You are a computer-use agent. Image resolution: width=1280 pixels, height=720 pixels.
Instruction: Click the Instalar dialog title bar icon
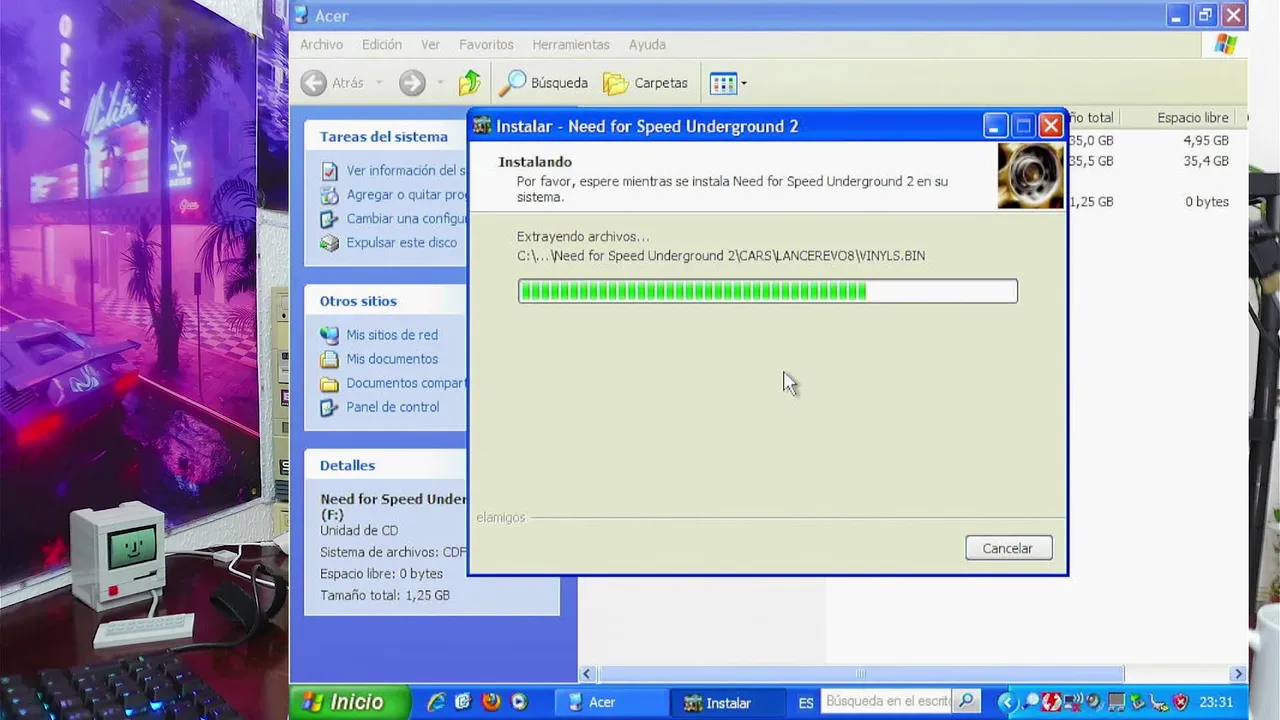482,126
